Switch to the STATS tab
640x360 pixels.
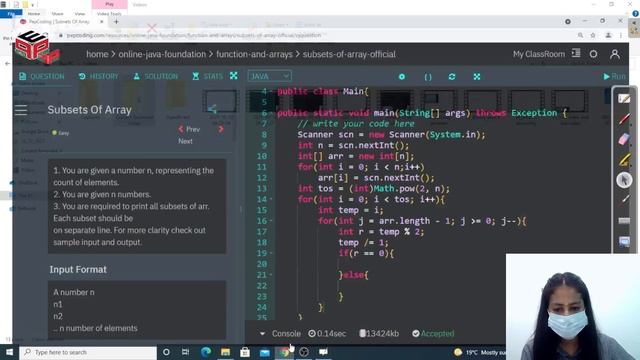coord(207,76)
